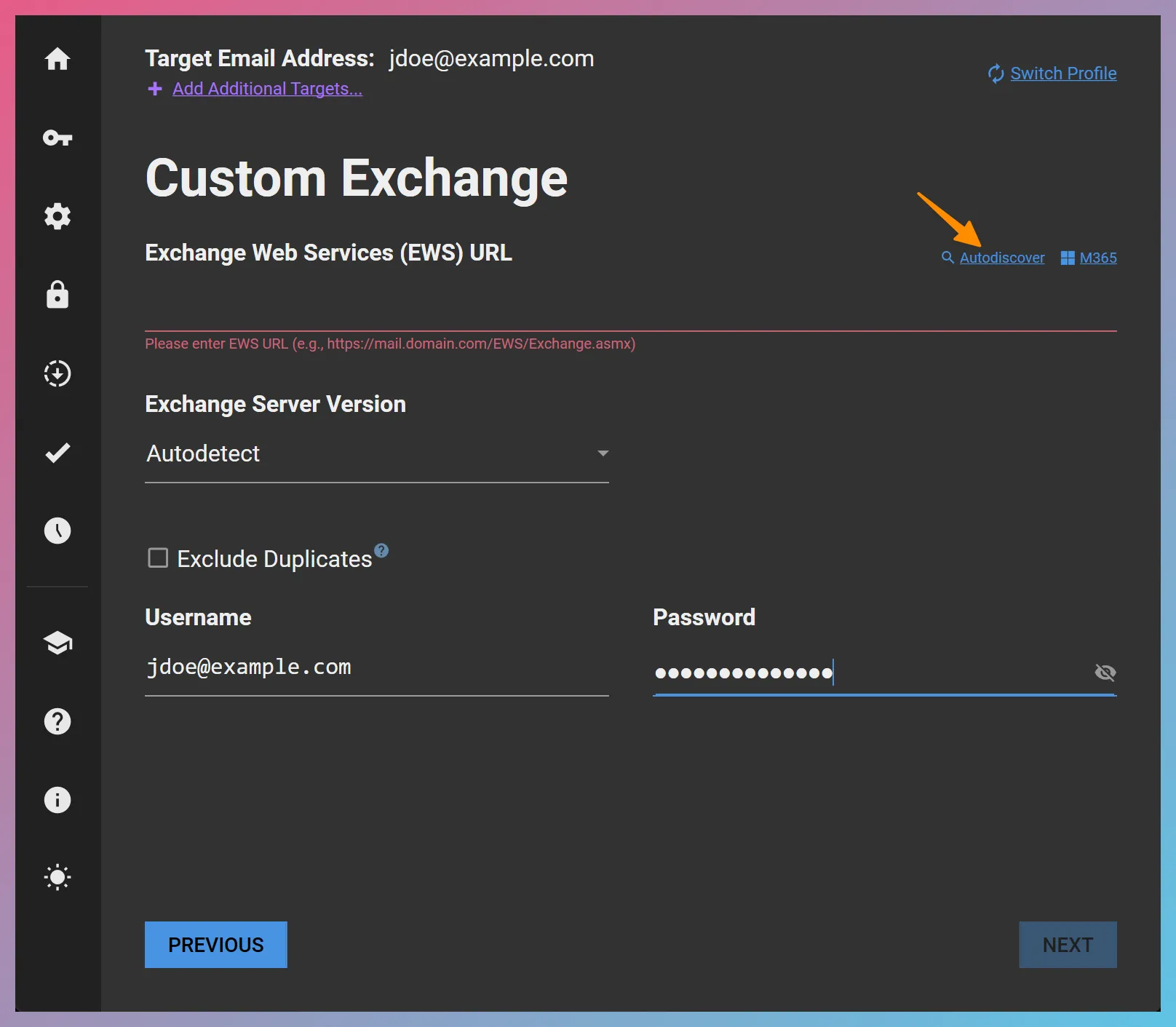
Task: Click Add Additional Targets link
Action: tap(266, 89)
